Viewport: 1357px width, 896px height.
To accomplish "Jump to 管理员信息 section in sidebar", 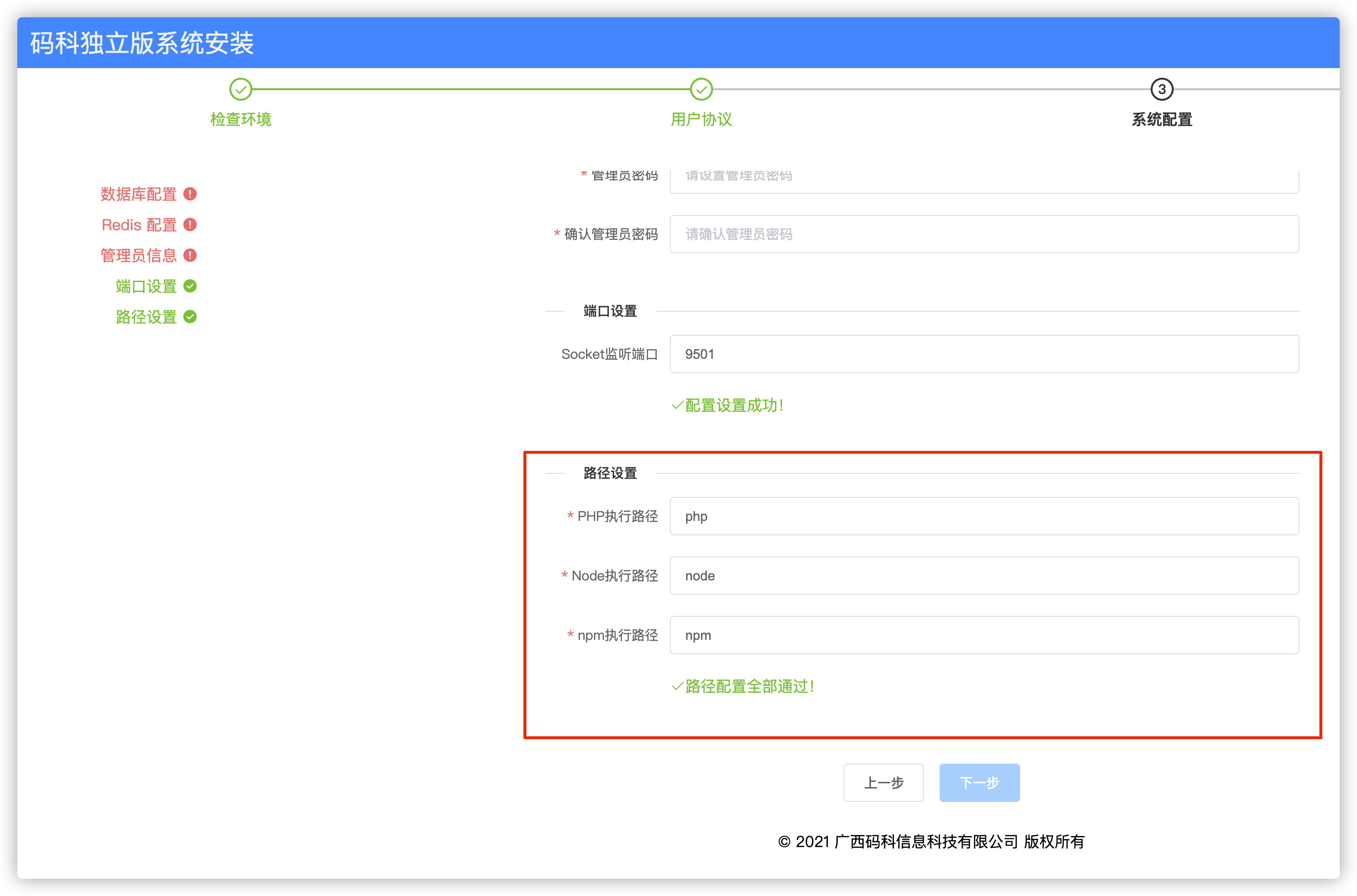I will coord(138,256).
